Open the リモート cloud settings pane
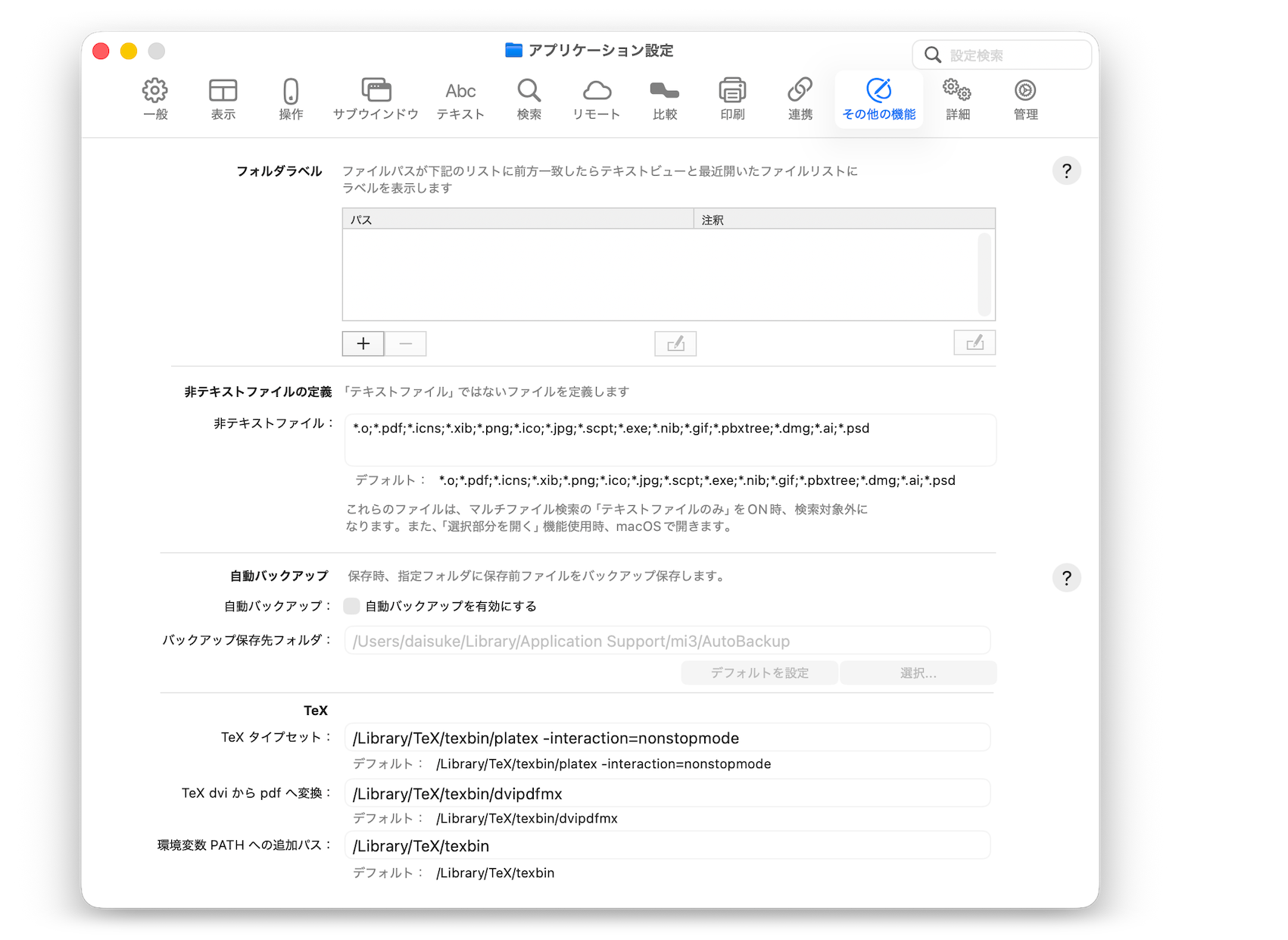 pyautogui.click(x=597, y=99)
